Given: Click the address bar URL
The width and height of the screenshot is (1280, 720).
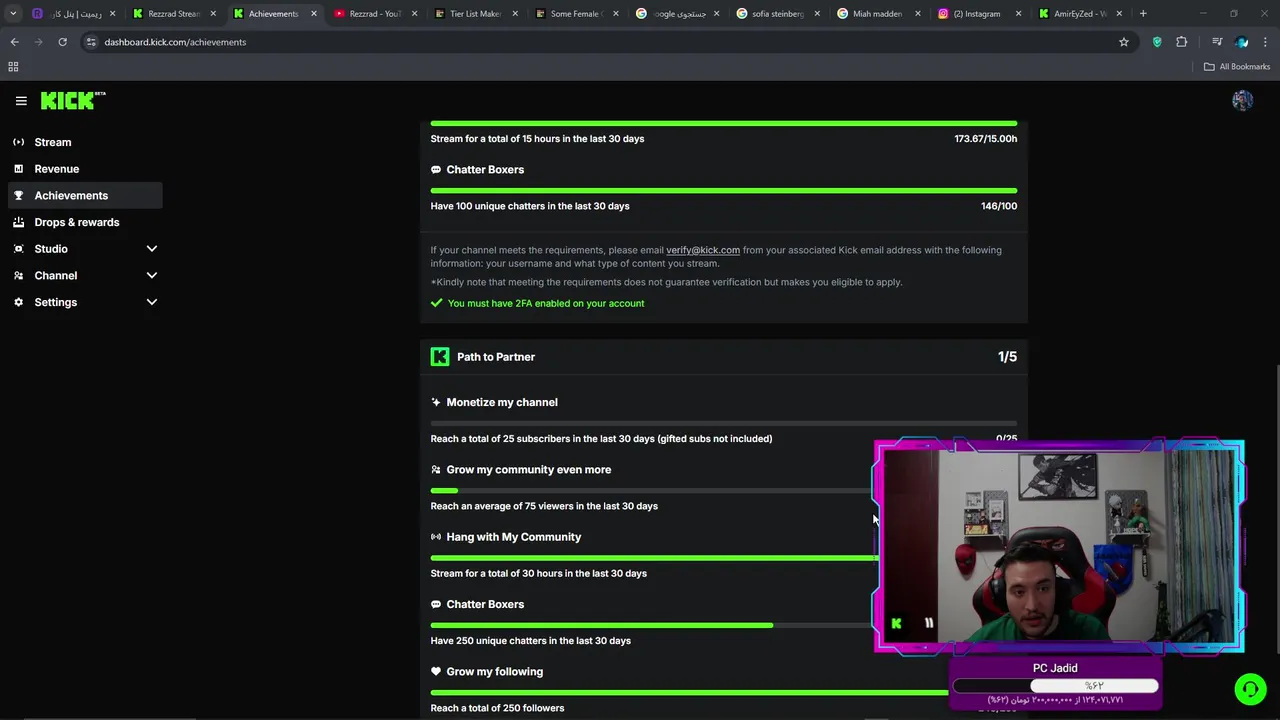Looking at the screenshot, I should click(x=175, y=42).
